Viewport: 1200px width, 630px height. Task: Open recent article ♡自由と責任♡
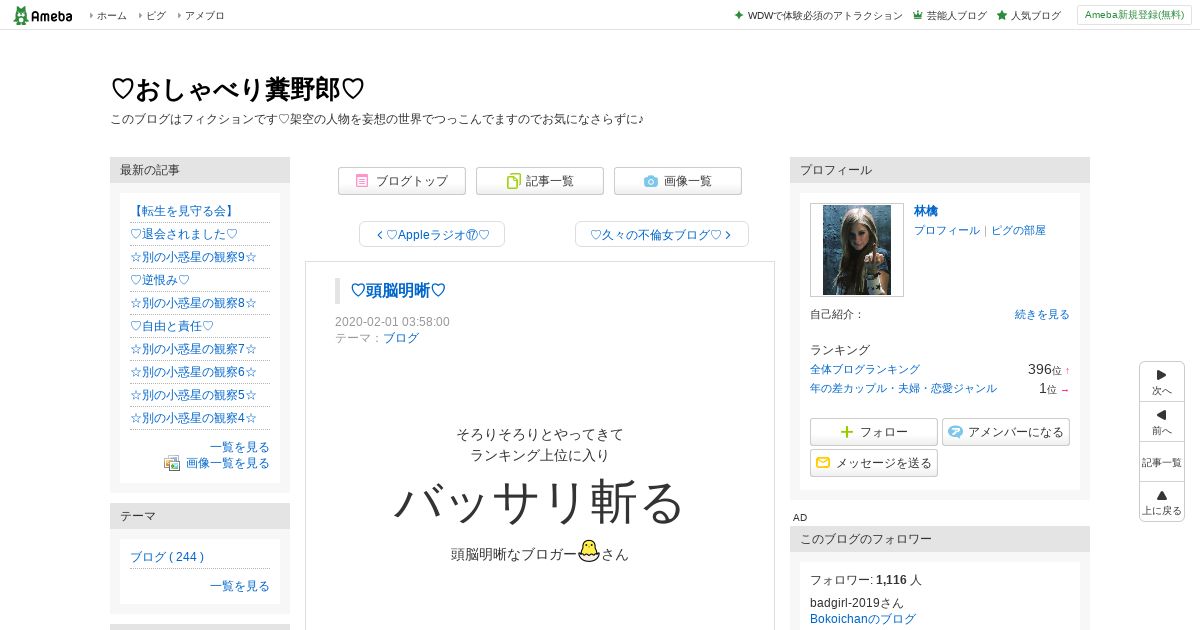[x=172, y=326]
